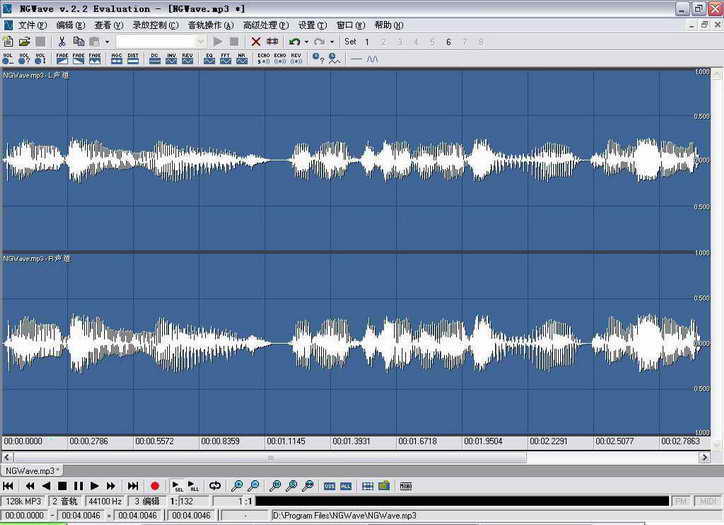The image size is (724, 525).
Task: Open the Undo history dropdown arrow
Action: click(x=306, y=42)
